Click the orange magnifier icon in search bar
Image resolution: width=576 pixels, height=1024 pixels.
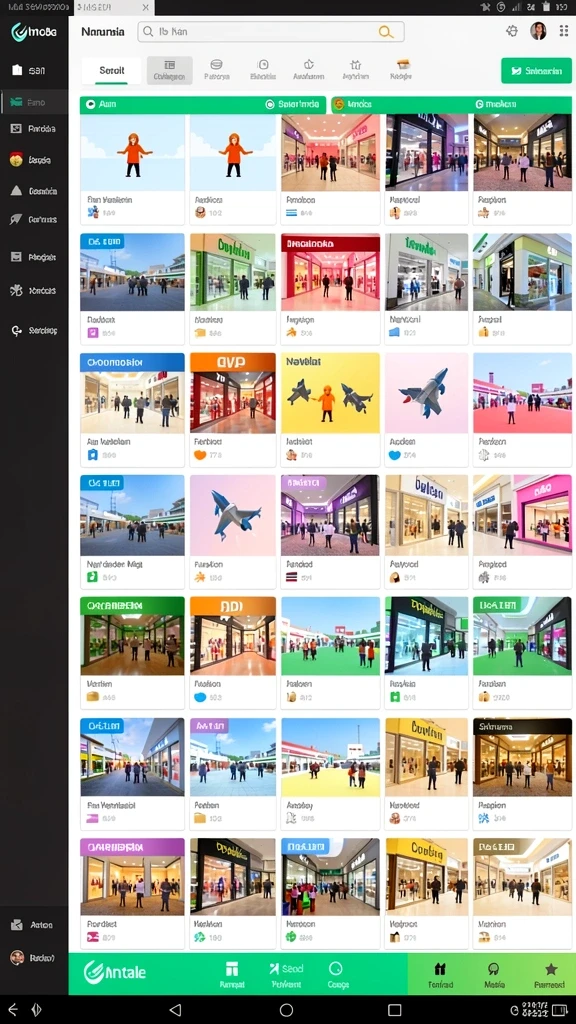coord(386,32)
